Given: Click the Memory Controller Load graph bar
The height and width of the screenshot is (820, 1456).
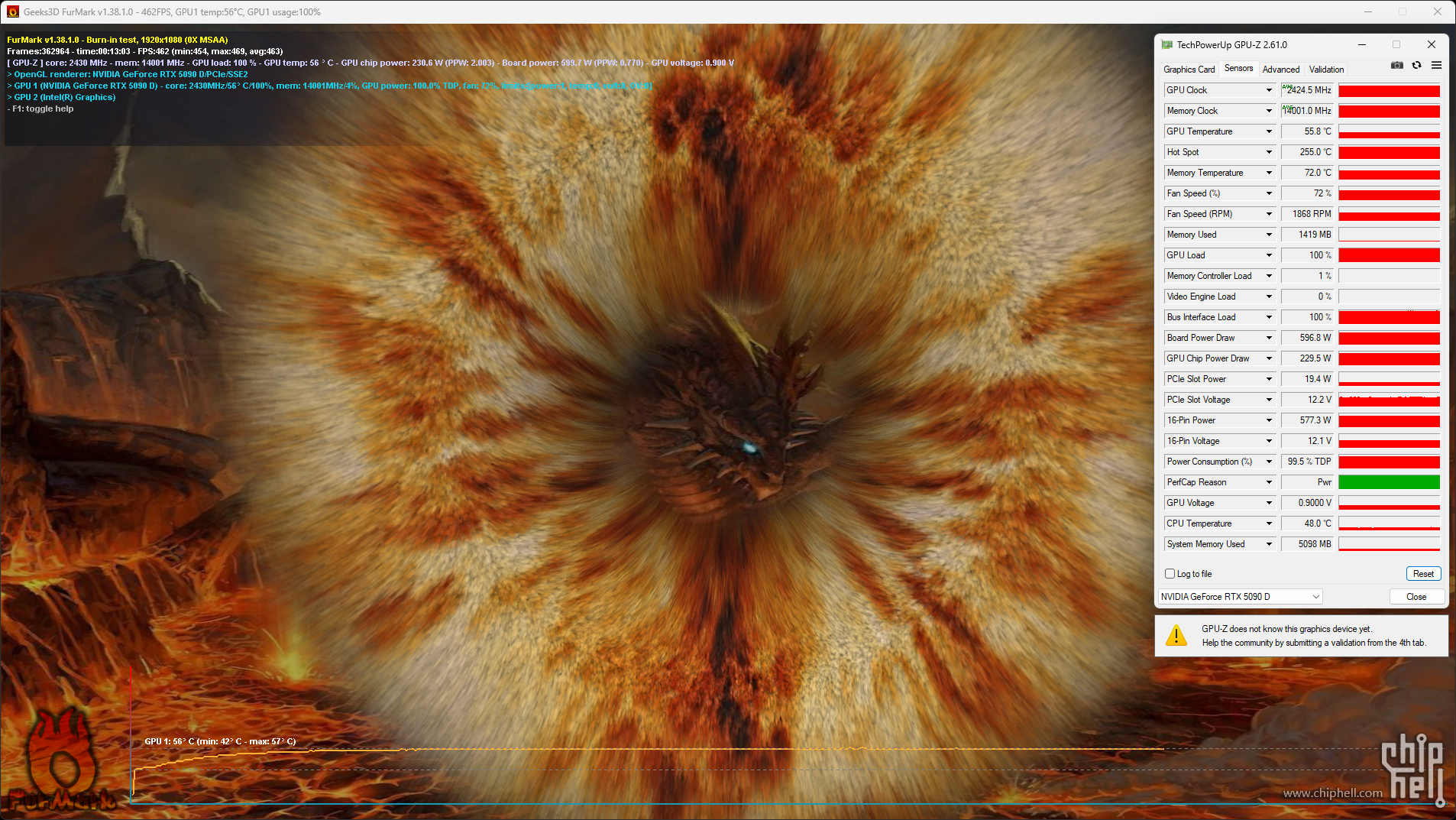Looking at the screenshot, I should pos(1389,276).
